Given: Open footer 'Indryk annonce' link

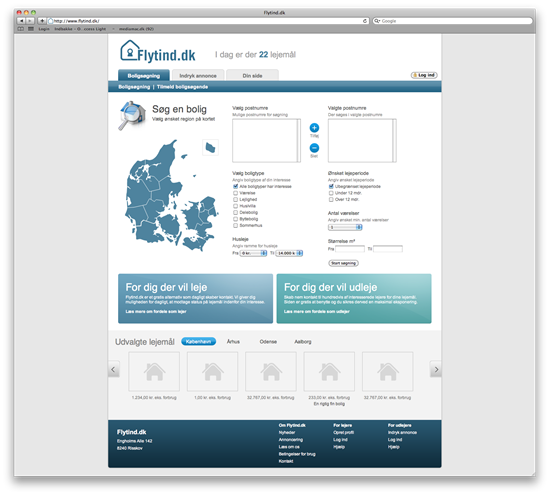Looking at the screenshot, I should pos(402,432).
